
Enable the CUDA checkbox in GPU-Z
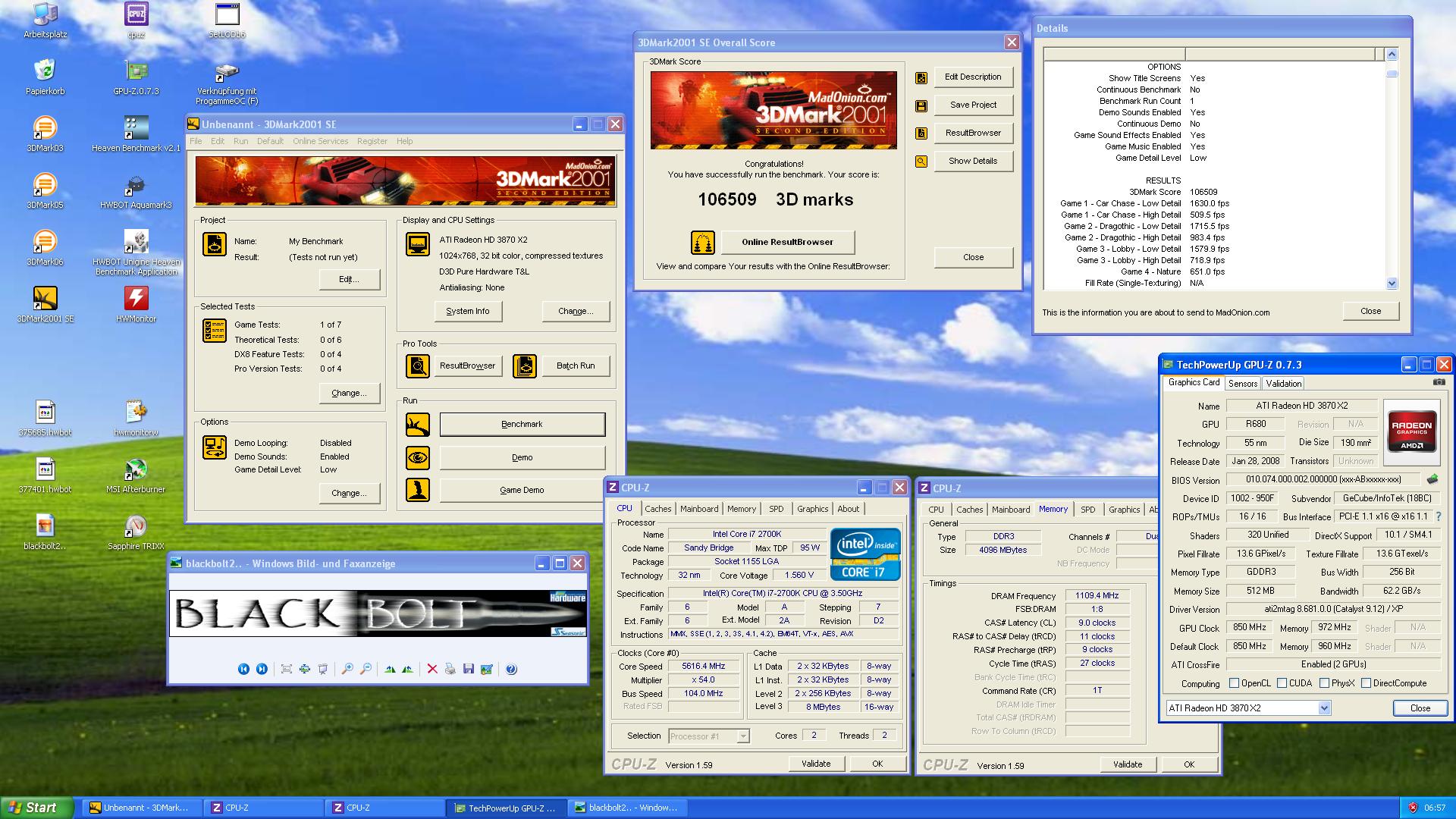(1282, 683)
